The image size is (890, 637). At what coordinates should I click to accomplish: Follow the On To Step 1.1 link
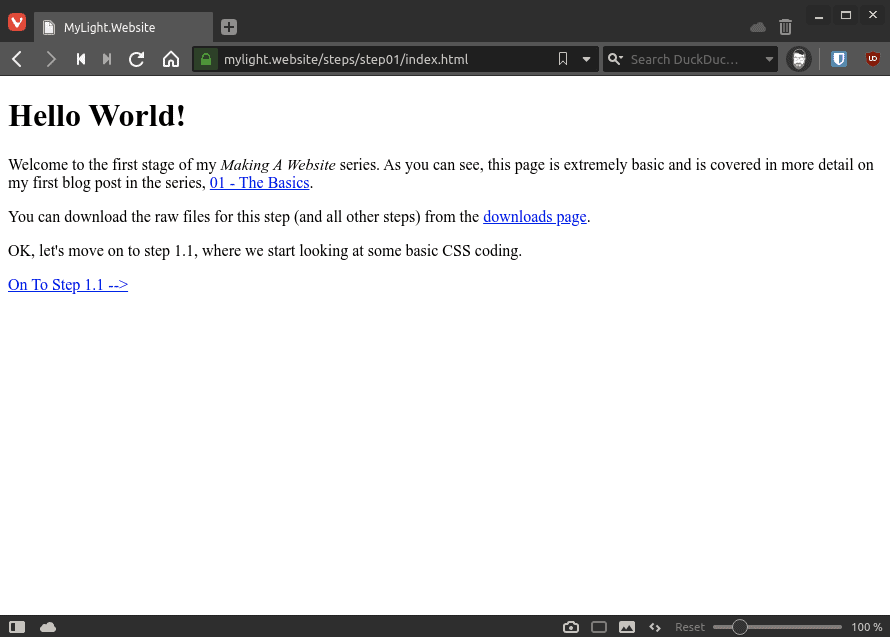67,284
